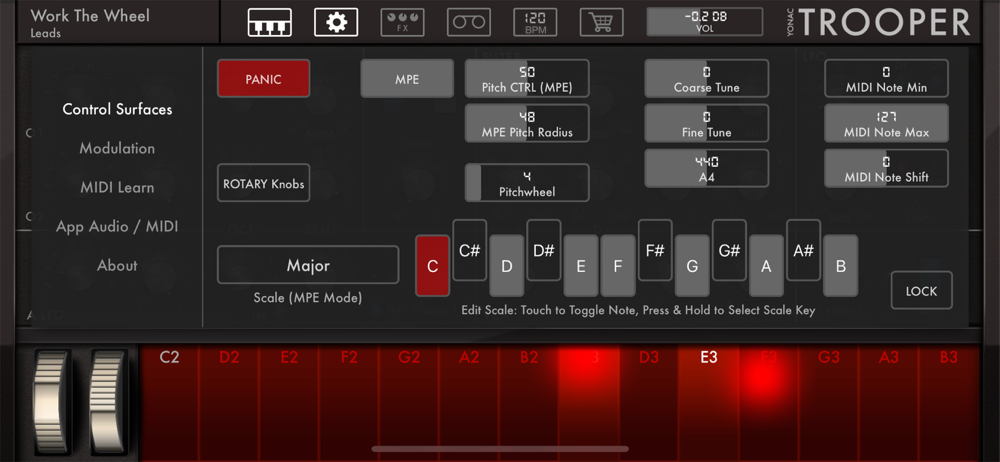The height and width of the screenshot is (462, 1000).
Task: Toggle the A# scale note
Action: pyautogui.click(x=804, y=250)
